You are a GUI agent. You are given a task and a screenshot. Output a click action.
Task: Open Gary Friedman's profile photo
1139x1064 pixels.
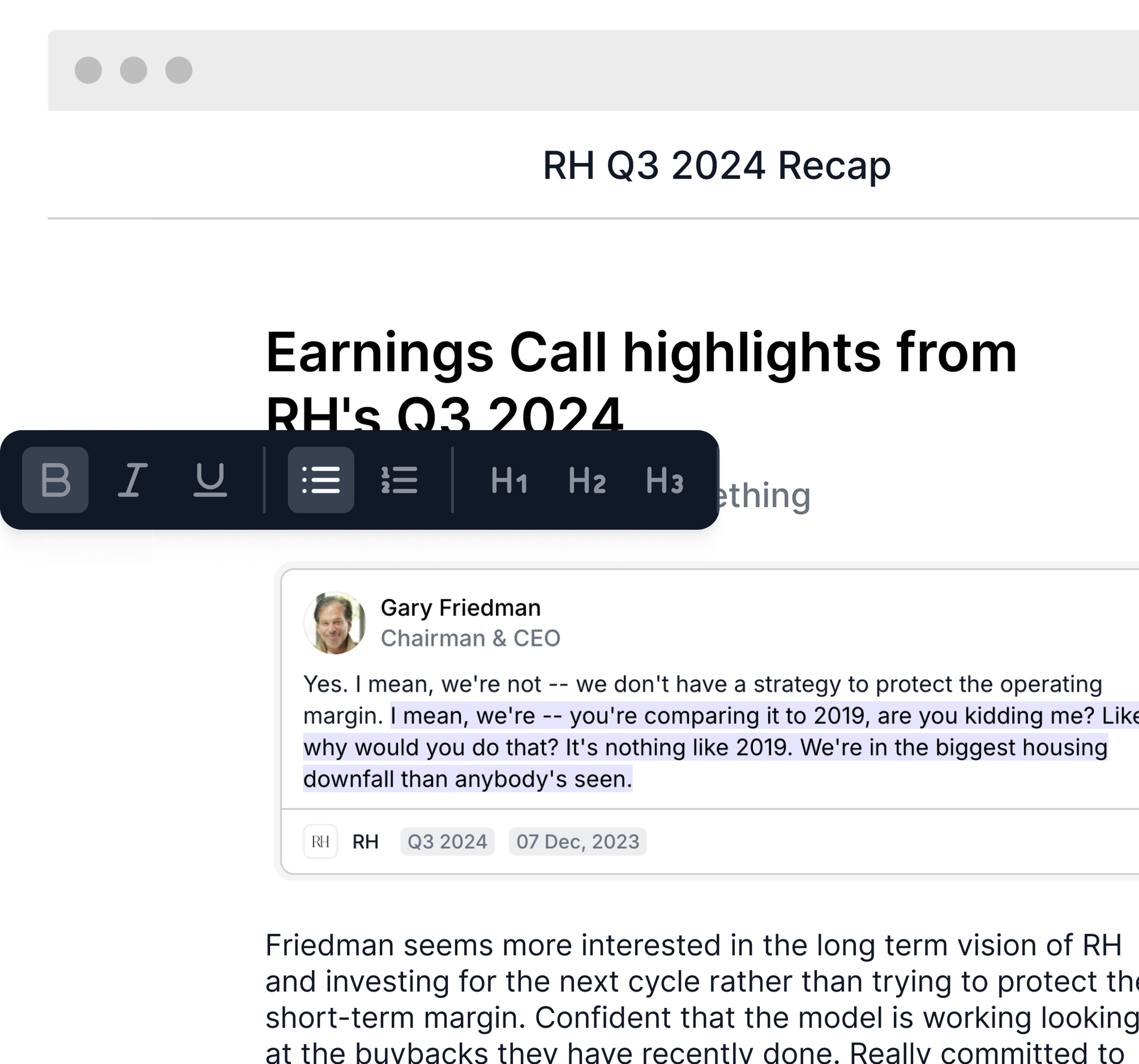(335, 622)
